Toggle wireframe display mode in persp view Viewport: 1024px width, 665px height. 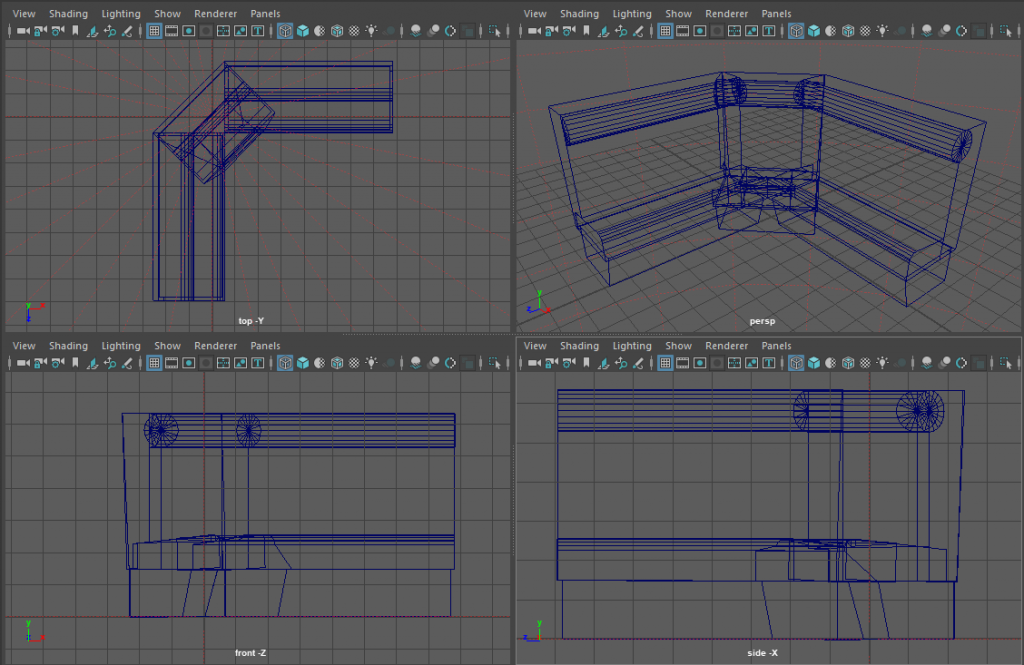(796, 31)
